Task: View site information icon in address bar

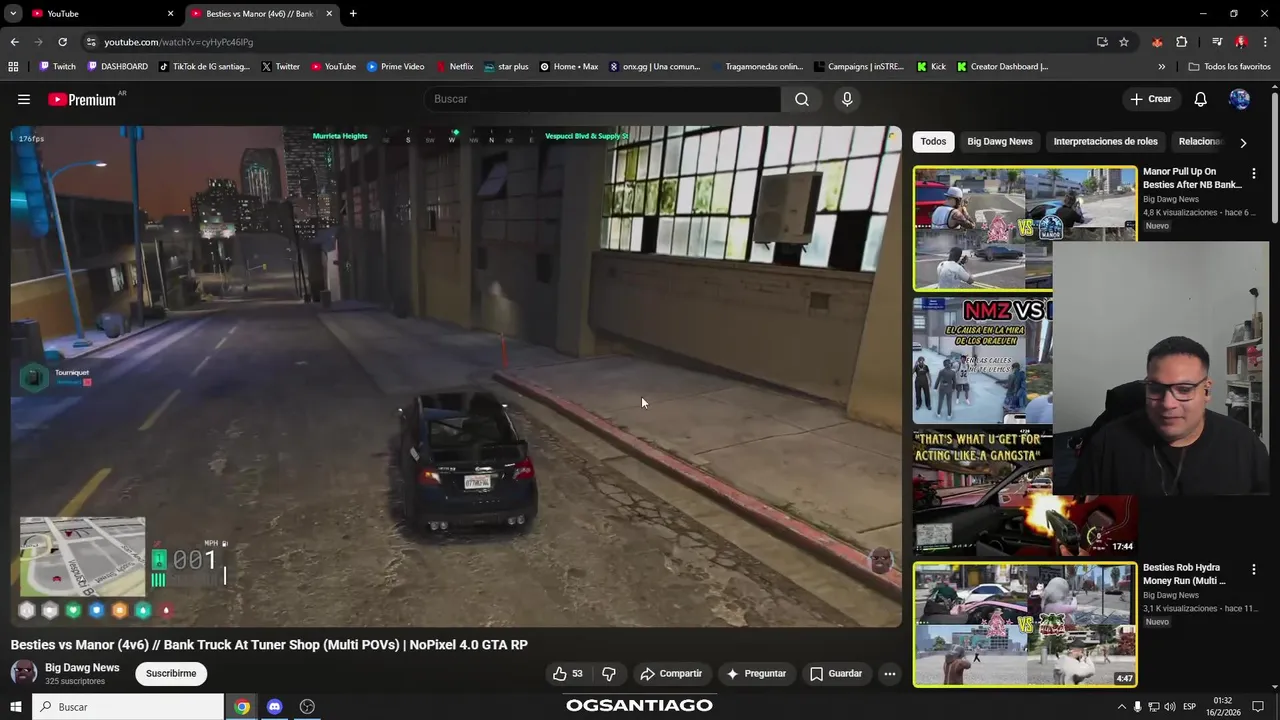Action: coord(91,42)
